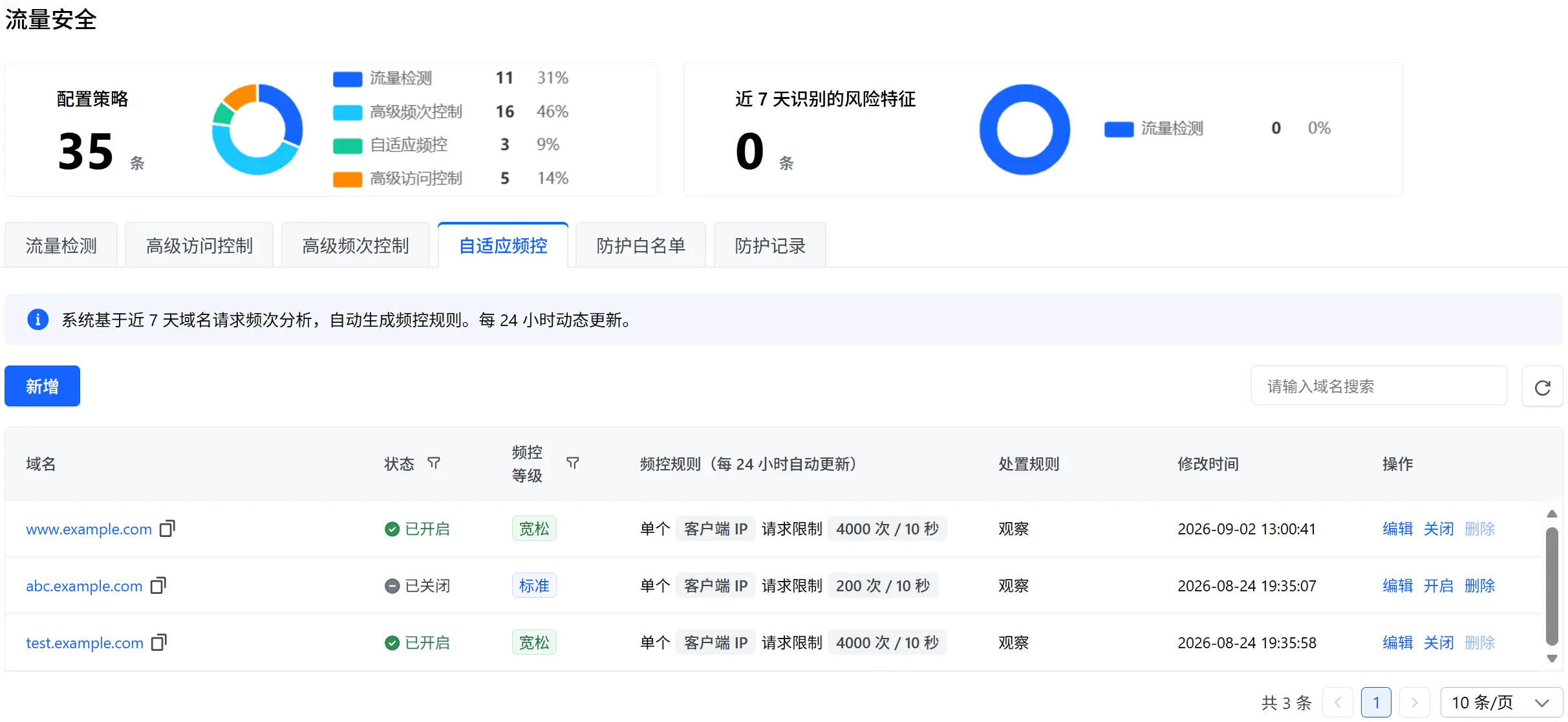Copy the www.example.com domain
The image size is (1568, 722).
(x=167, y=529)
